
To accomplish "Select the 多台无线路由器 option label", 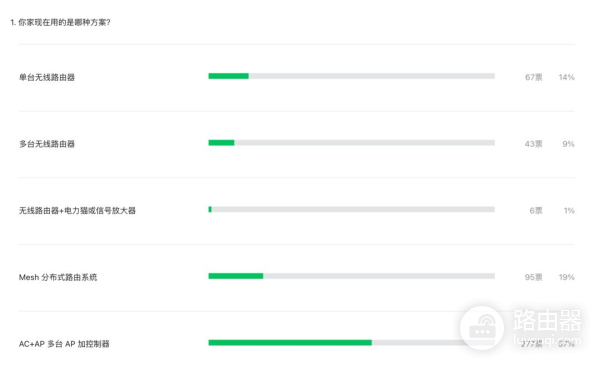I will [x=47, y=144].
